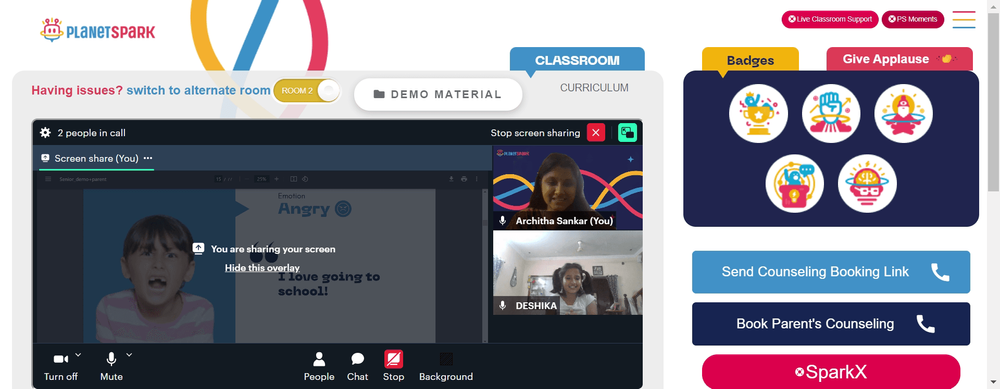Screen dimensions: 1000x389
Task: Switch to the CURRICULUM tab
Action: coord(594,88)
